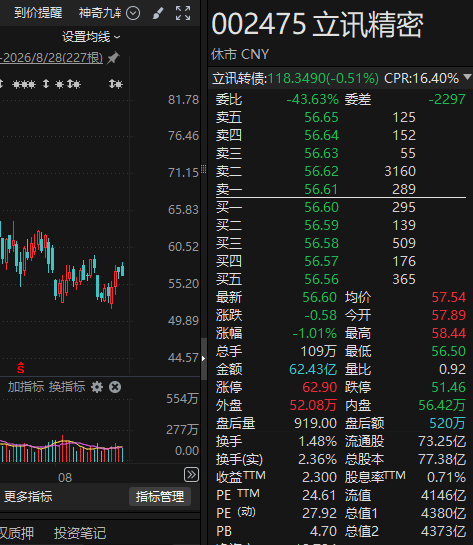Image resolution: width=473 pixels, height=545 pixels.
Task: Open the 神奇九转 dropdown arrow
Action: [133, 13]
